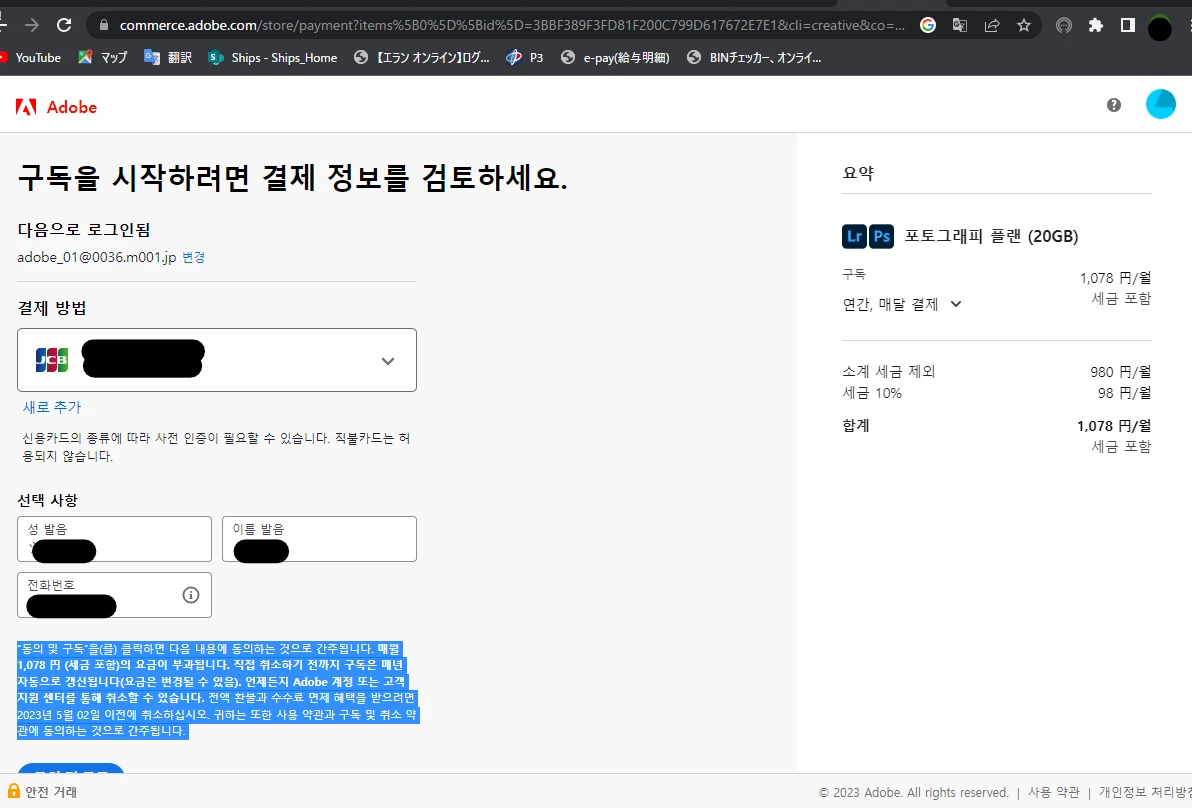Open the YouTube bookmark
Image resolution: width=1192 pixels, height=808 pixels.
tap(30, 57)
